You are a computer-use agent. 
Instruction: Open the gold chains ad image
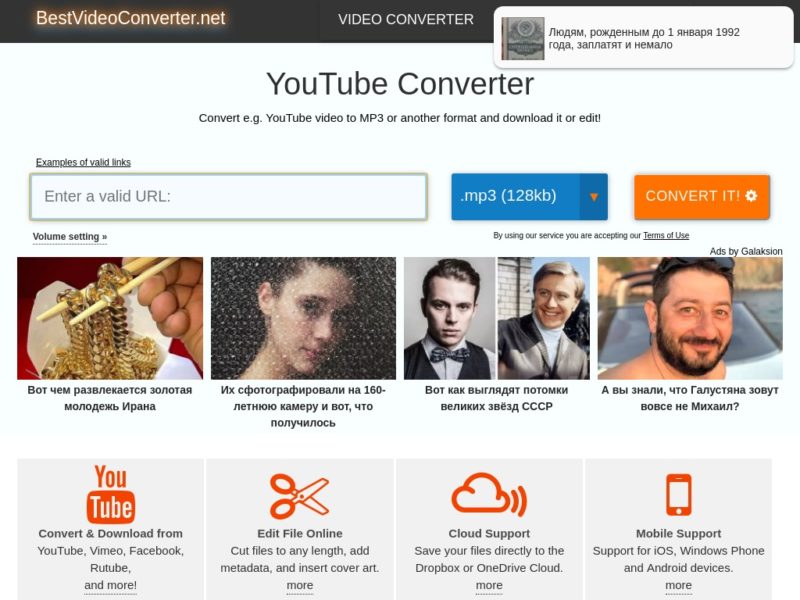click(110, 318)
